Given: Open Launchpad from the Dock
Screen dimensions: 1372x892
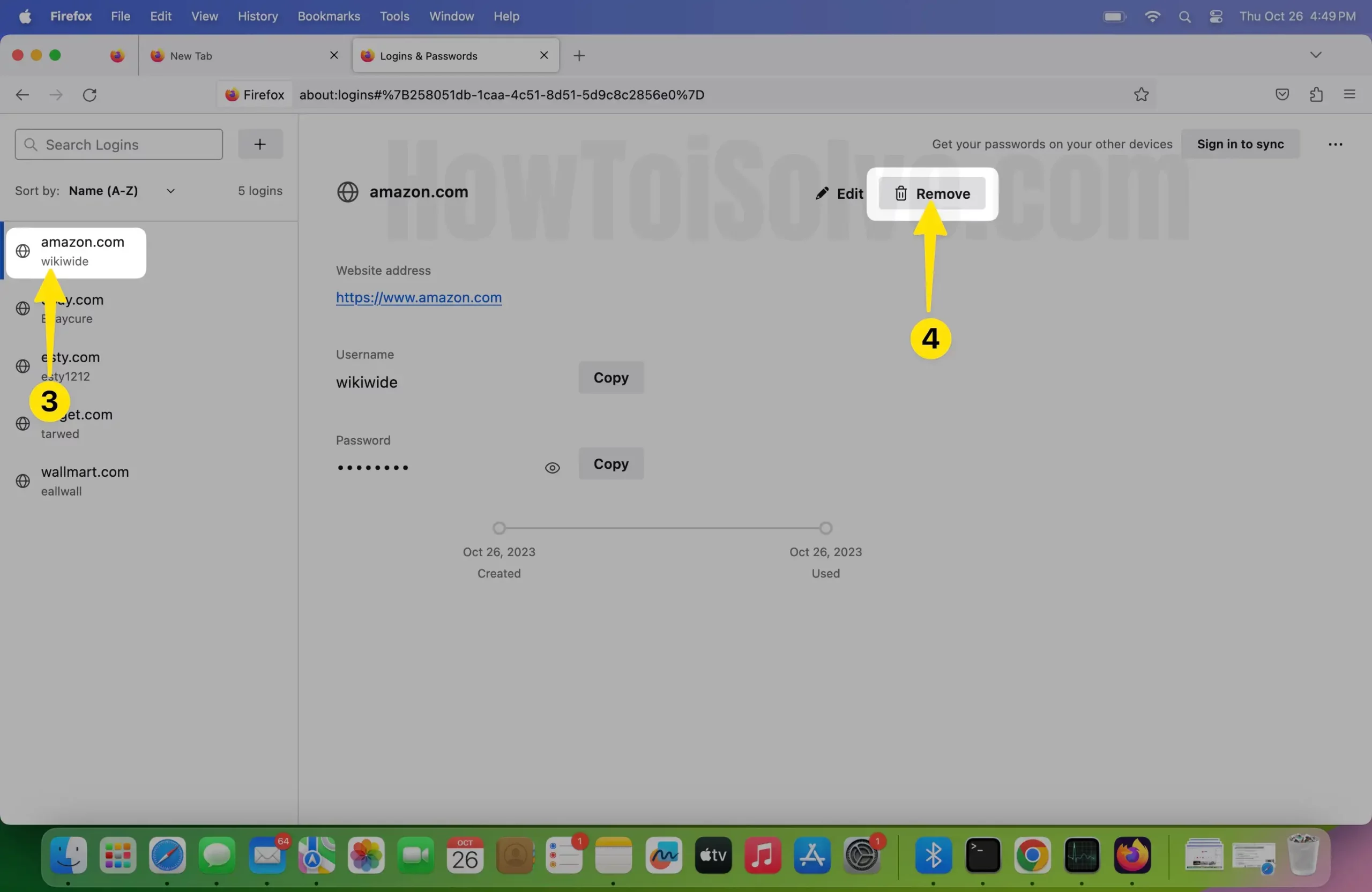Looking at the screenshot, I should coord(118,855).
